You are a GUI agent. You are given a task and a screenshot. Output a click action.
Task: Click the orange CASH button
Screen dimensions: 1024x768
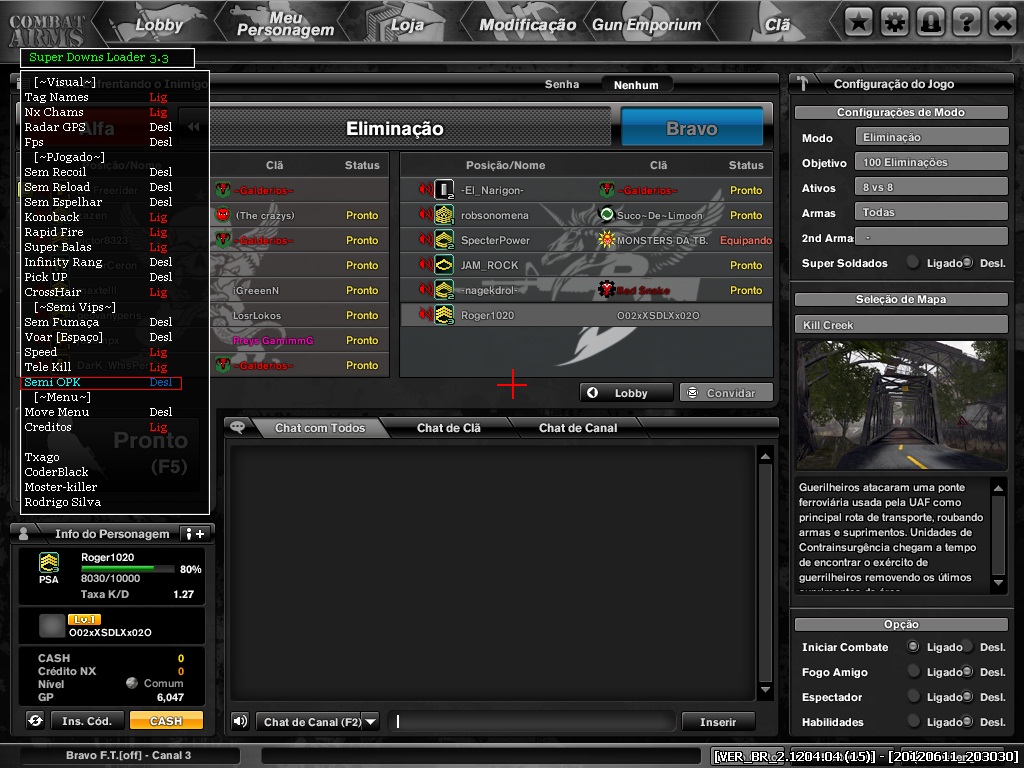click(168, 720)
